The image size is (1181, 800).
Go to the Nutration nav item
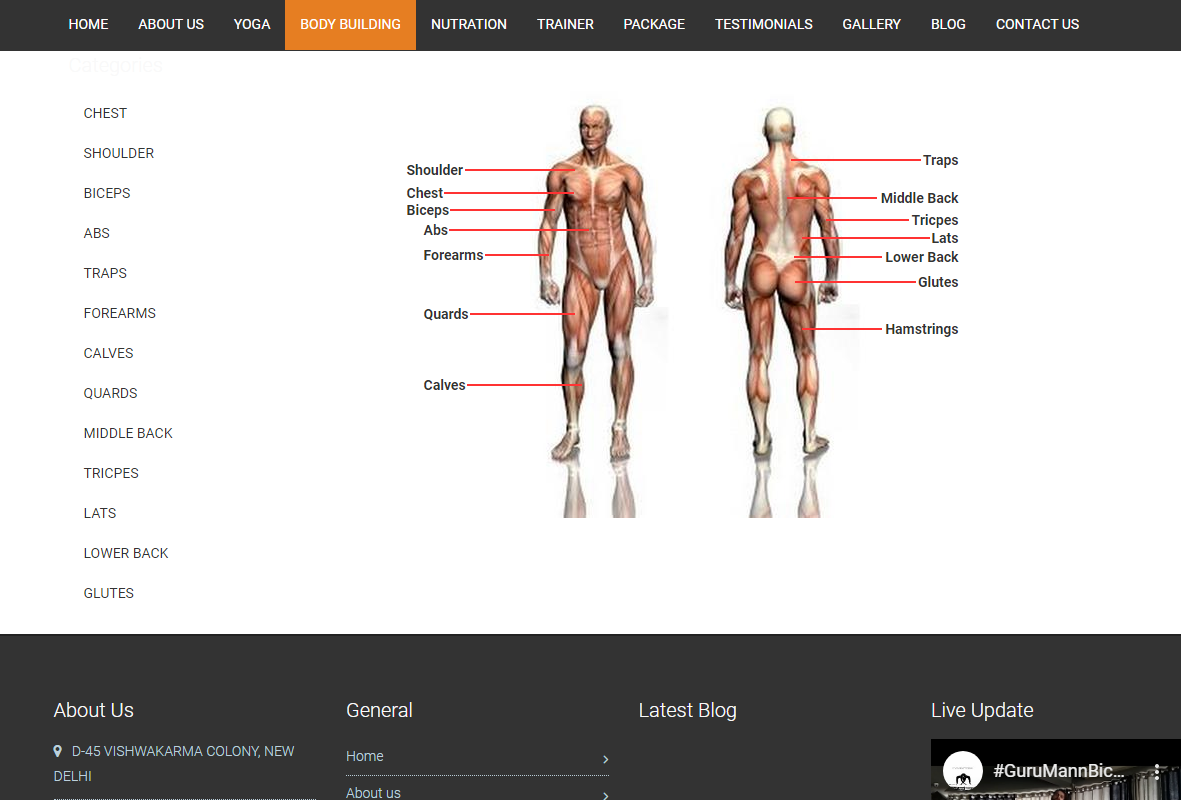pos(468,24)
